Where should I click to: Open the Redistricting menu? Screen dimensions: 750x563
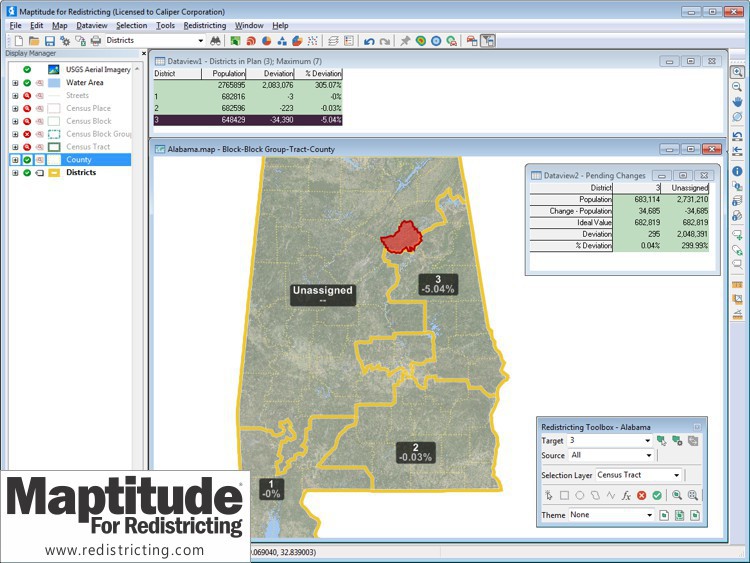tap(205, 25)
